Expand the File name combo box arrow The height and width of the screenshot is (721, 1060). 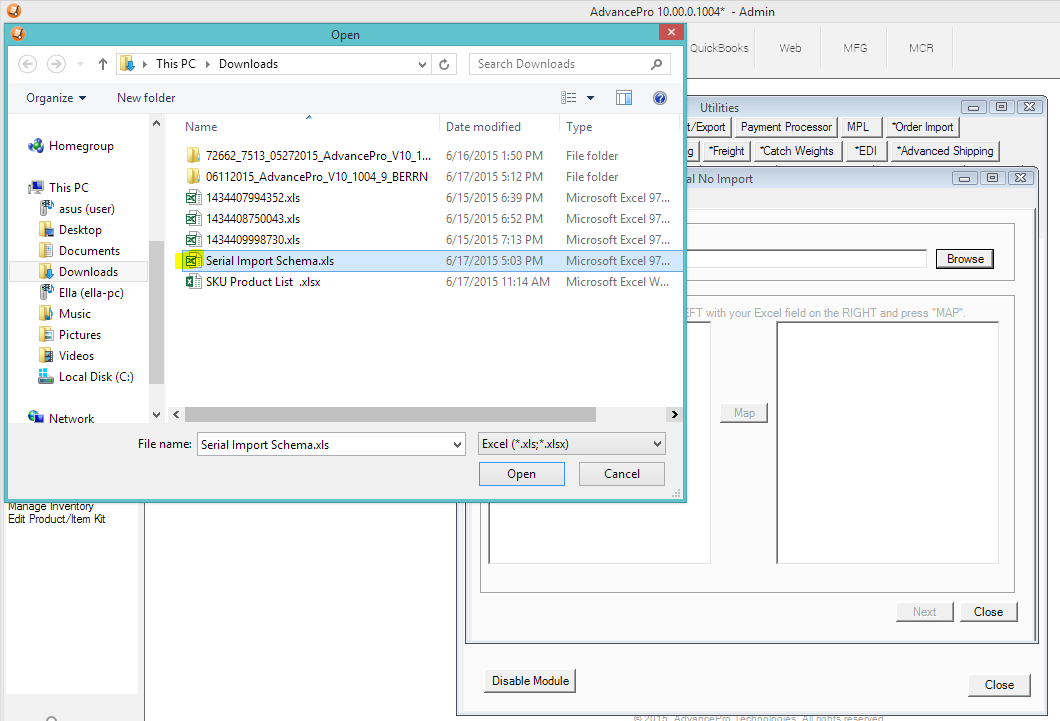point(457,444)
